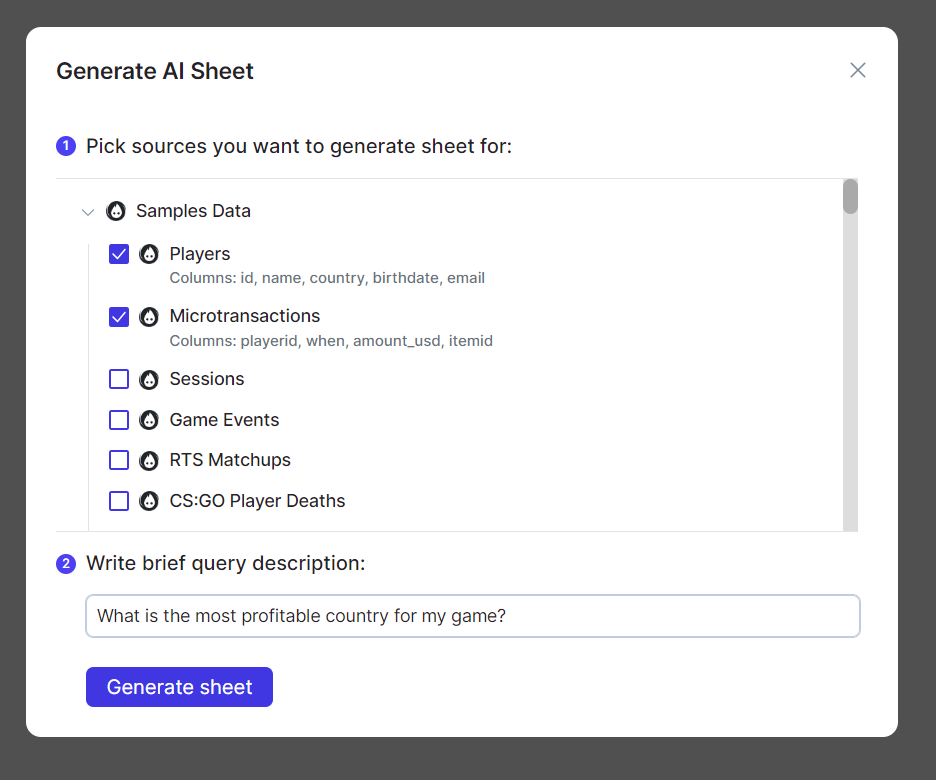Click the Players table icon
This screenshot has width=936, height=780.
pos(149,254)
